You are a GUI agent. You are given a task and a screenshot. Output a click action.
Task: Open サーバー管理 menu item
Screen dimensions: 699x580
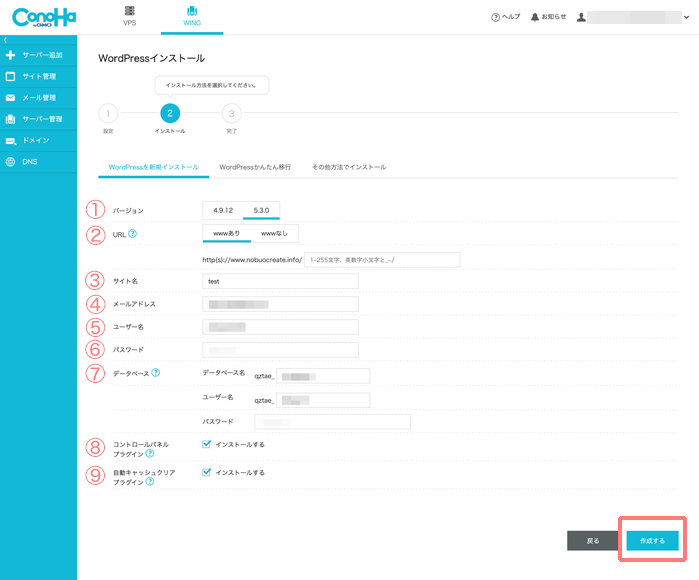38,119
